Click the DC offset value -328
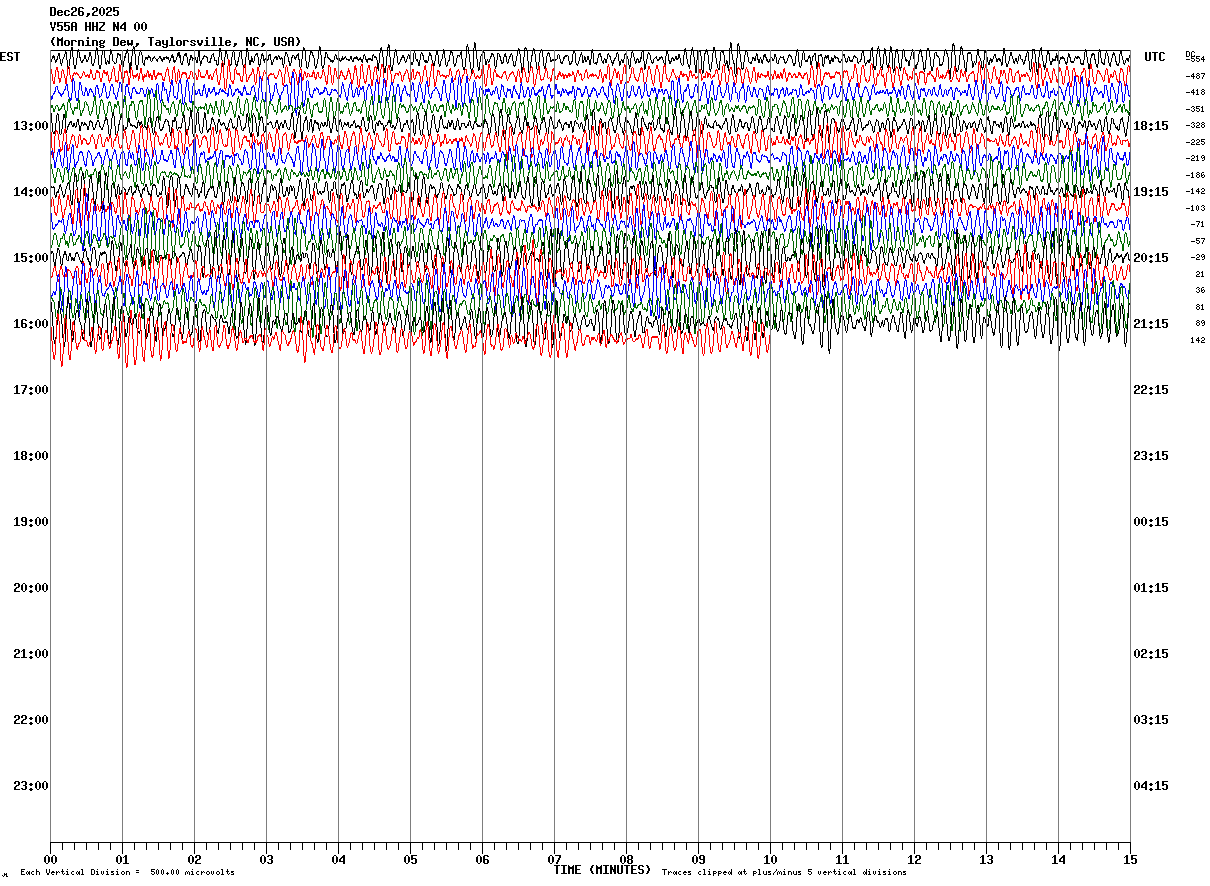The height and width of the screenshot is (886, 1210). tap(1195, 125)
